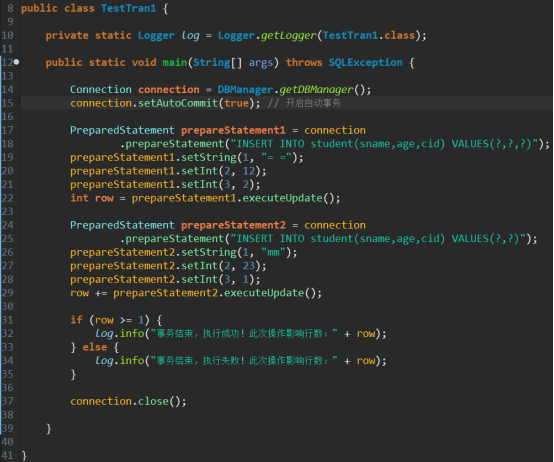554x462 pixels.
Task: Click the if keyword on line 31
Action: pyautogui.click(x=76, y=320)
